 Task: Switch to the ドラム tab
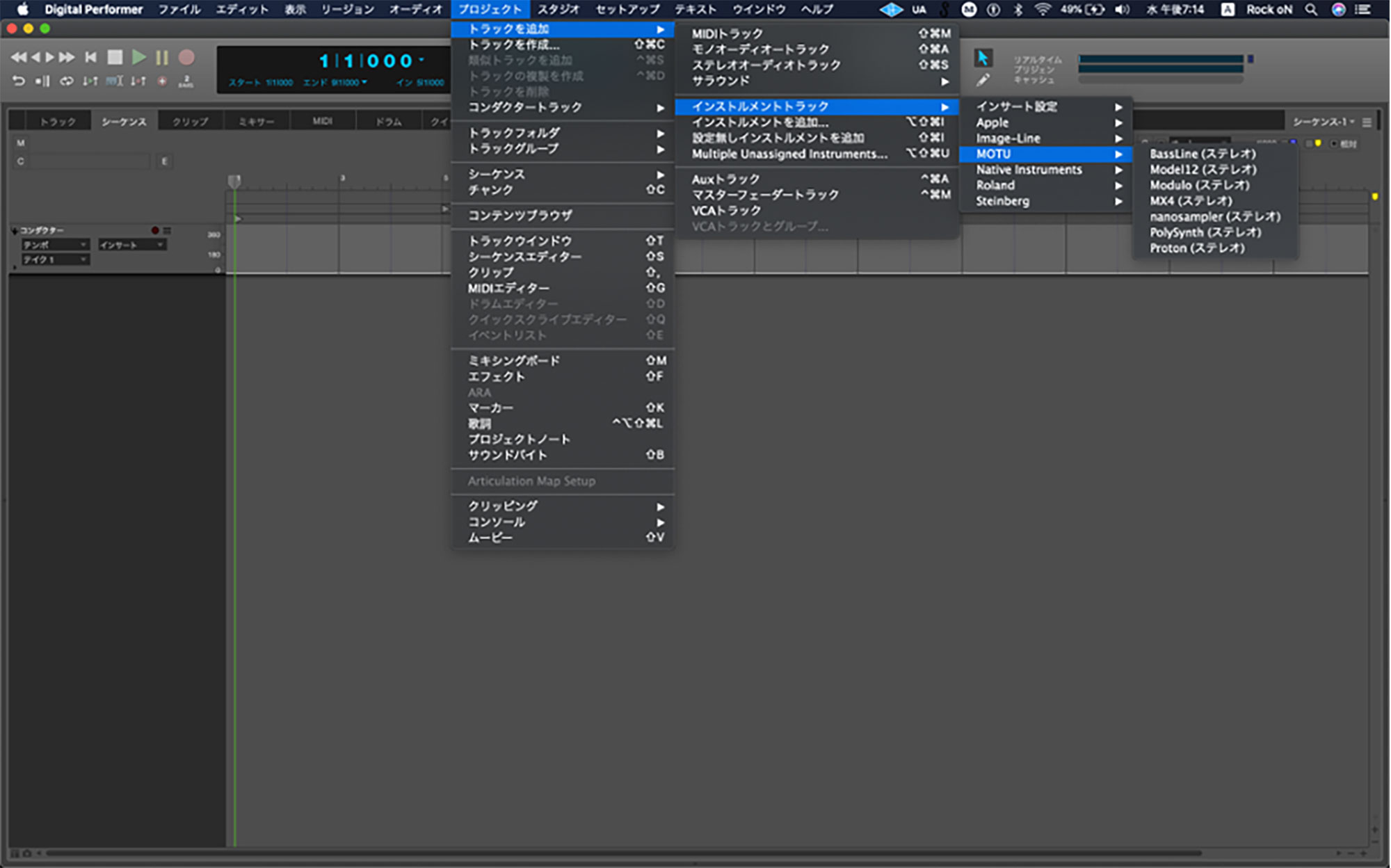tap(389, 121)
